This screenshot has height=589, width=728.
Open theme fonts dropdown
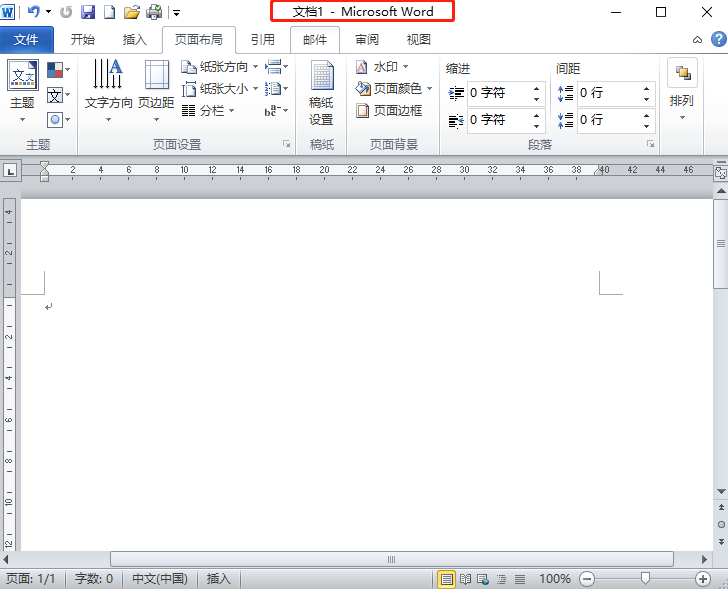[58, 96]
